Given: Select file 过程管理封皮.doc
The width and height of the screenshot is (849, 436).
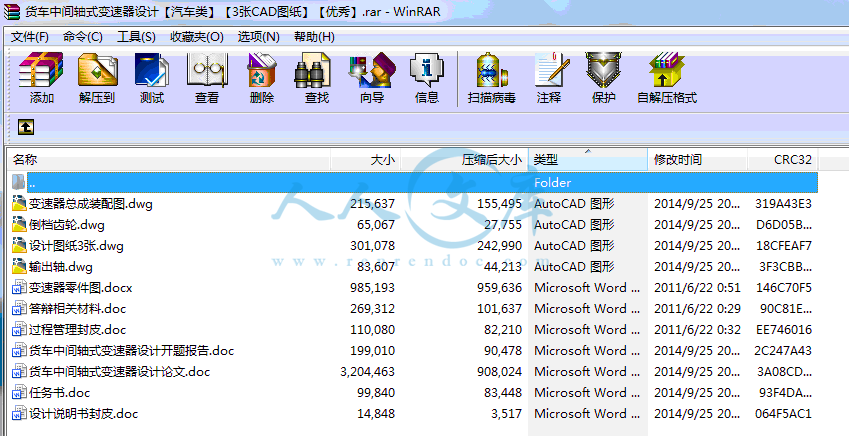Looking at the screenshot, I should click(77, 329).
